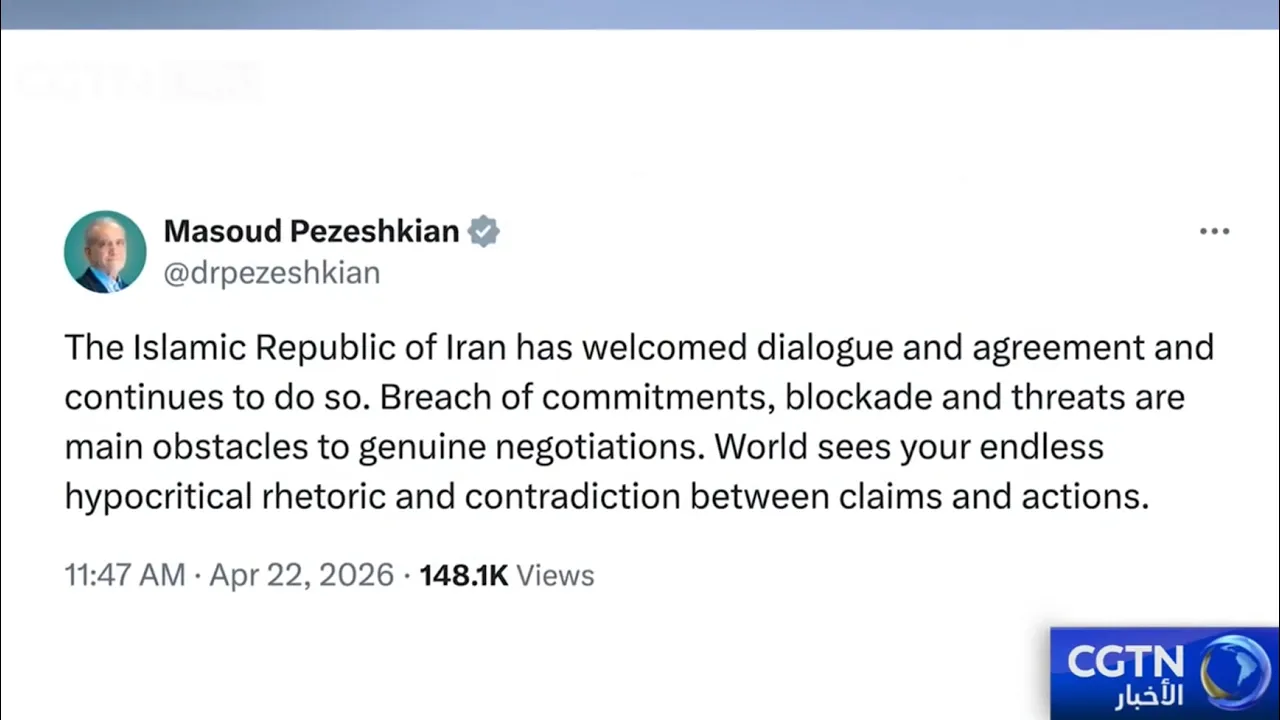
Task: Click the Arabic الأخبار text under CGTN
Action: (1148, 695)
